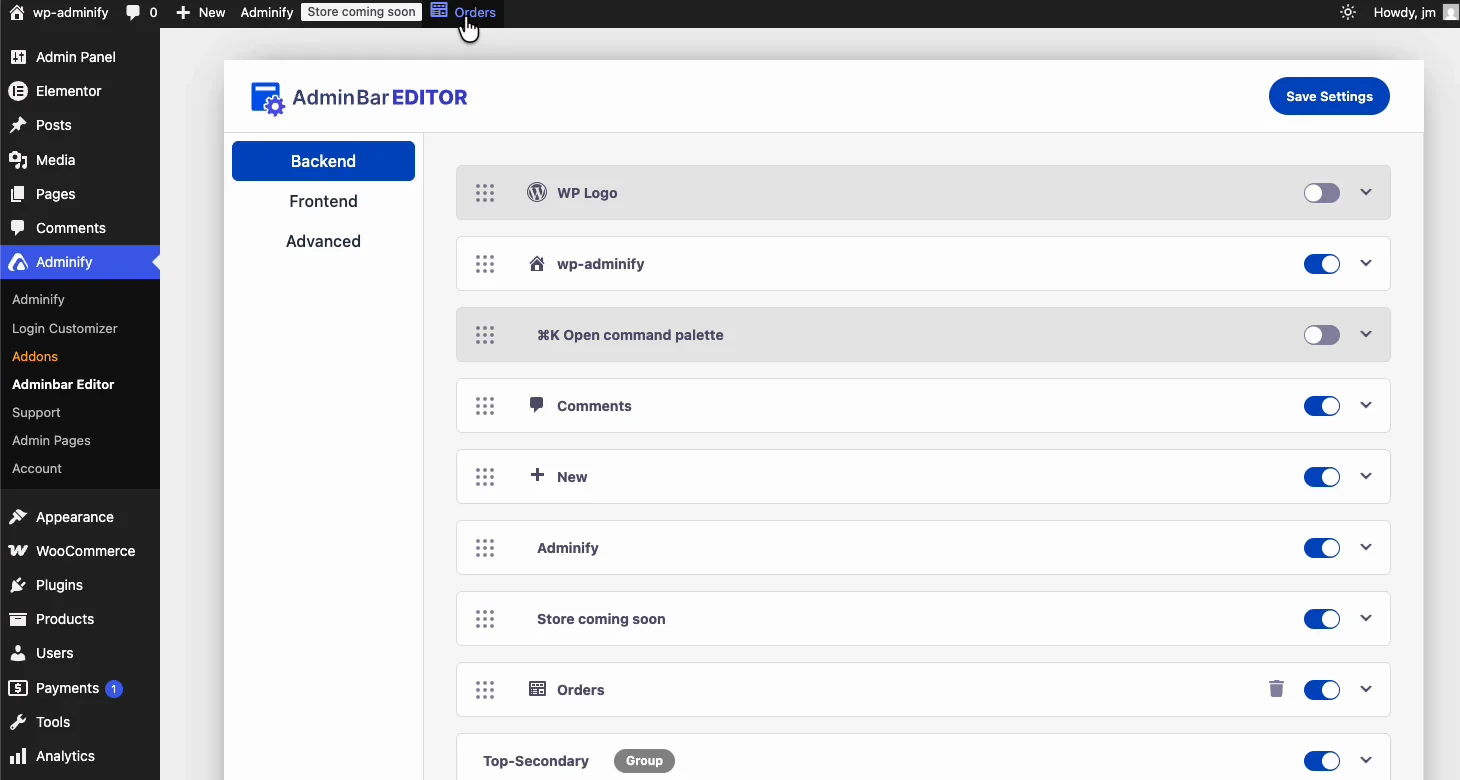This screenshot has width=1460, height=780.
Task: Click Store coming soon badge in admin bar
Action: (x=362, y=12)
